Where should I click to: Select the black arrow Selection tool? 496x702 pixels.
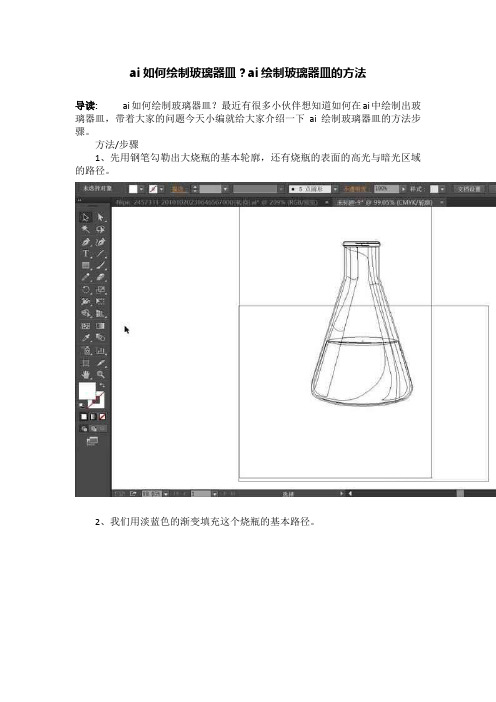pos(86,218)
